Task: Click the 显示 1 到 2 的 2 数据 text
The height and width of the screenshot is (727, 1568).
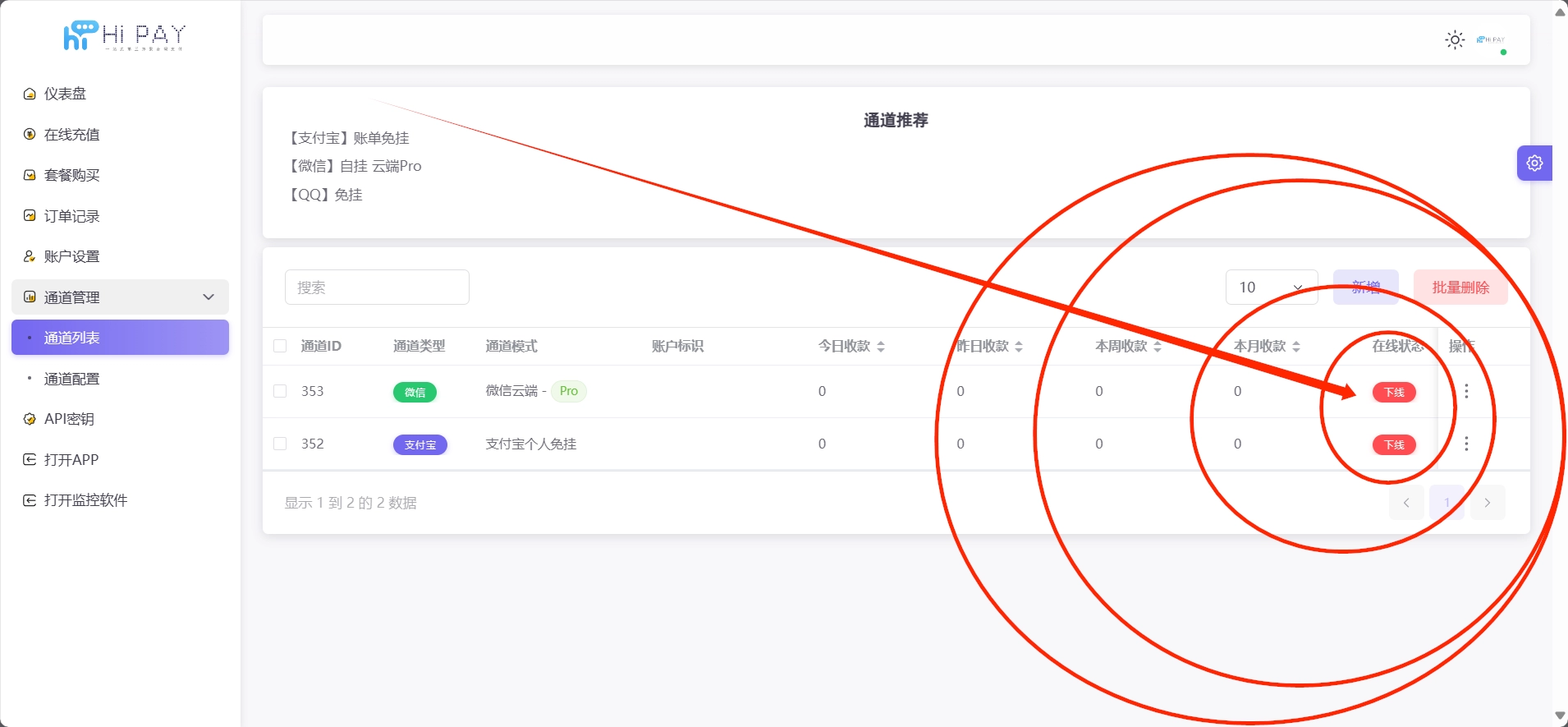Action: tap(351, 503)
